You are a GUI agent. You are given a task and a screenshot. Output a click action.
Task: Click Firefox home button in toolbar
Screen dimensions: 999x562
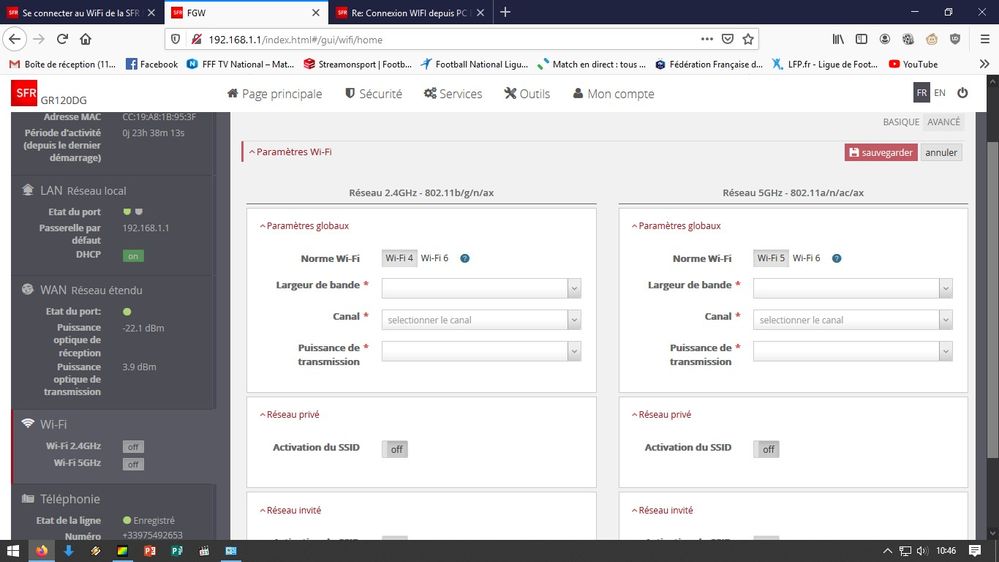86,39
